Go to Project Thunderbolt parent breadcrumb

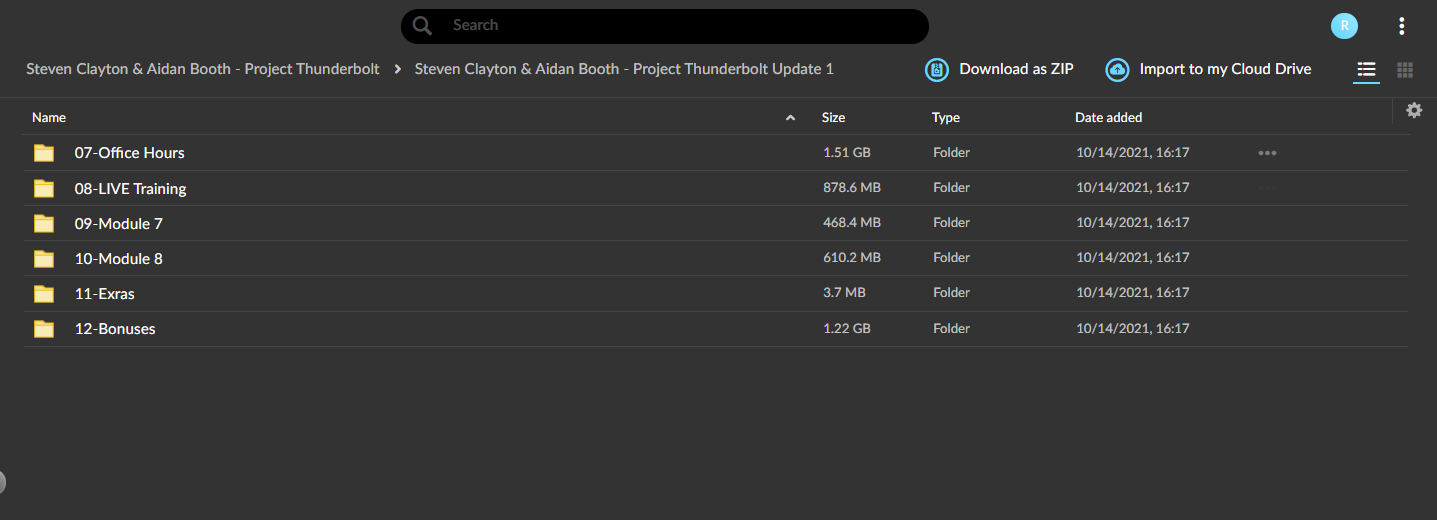[x=203, y=69]
